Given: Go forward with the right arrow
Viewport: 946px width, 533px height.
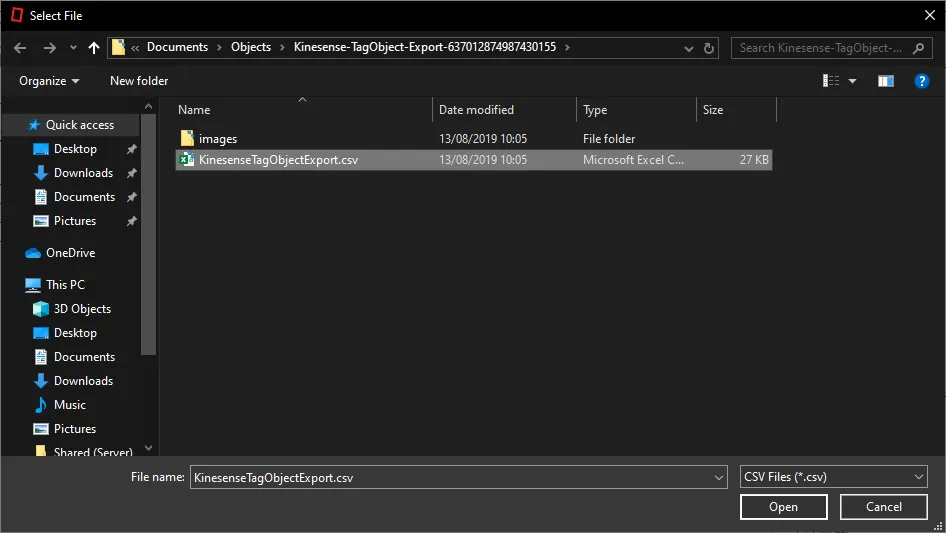Looking at the screenshot, I should (49, 48).
